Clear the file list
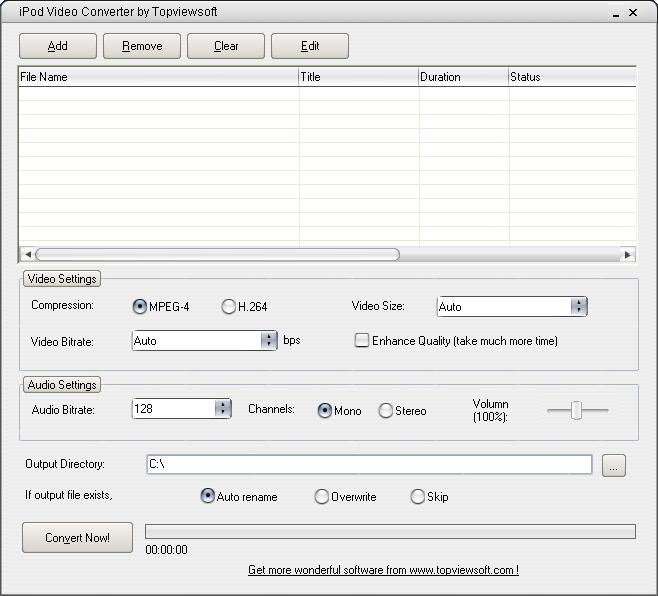658x596 pixels. point(226,46)
